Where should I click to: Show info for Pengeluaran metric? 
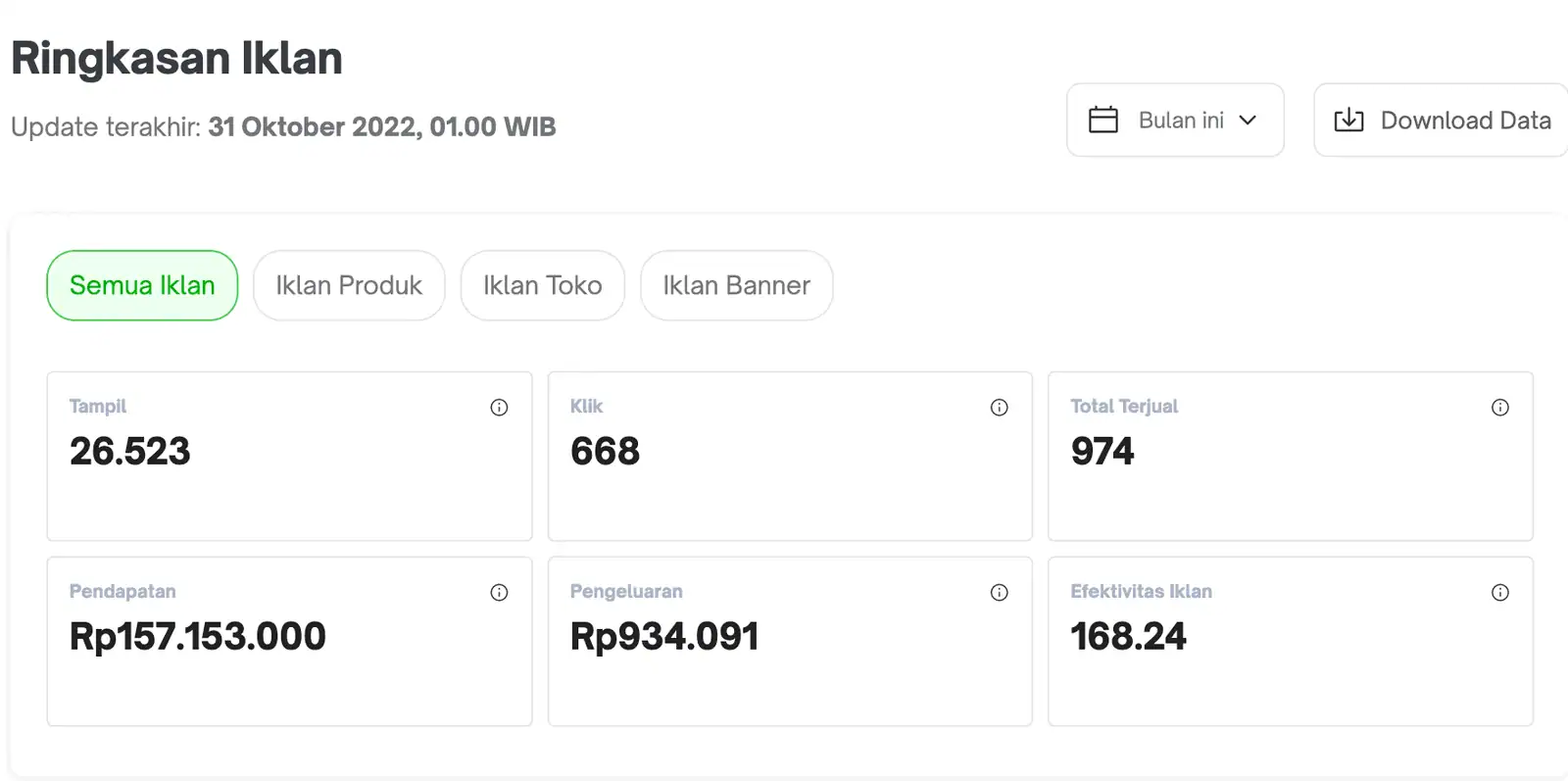(x=999, y=593)
